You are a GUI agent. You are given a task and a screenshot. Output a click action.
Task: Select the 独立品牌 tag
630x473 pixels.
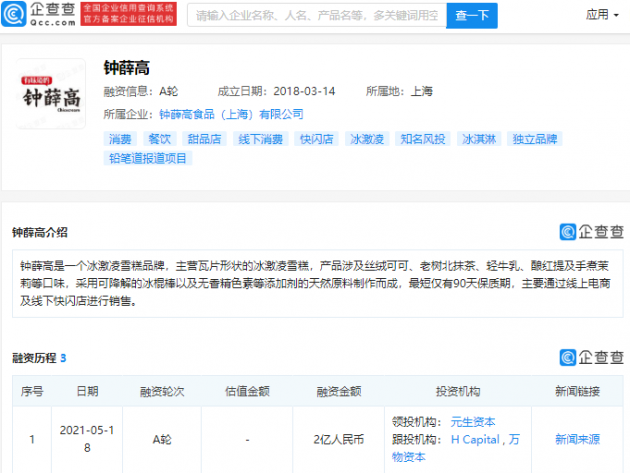click(x=534, y=139)
